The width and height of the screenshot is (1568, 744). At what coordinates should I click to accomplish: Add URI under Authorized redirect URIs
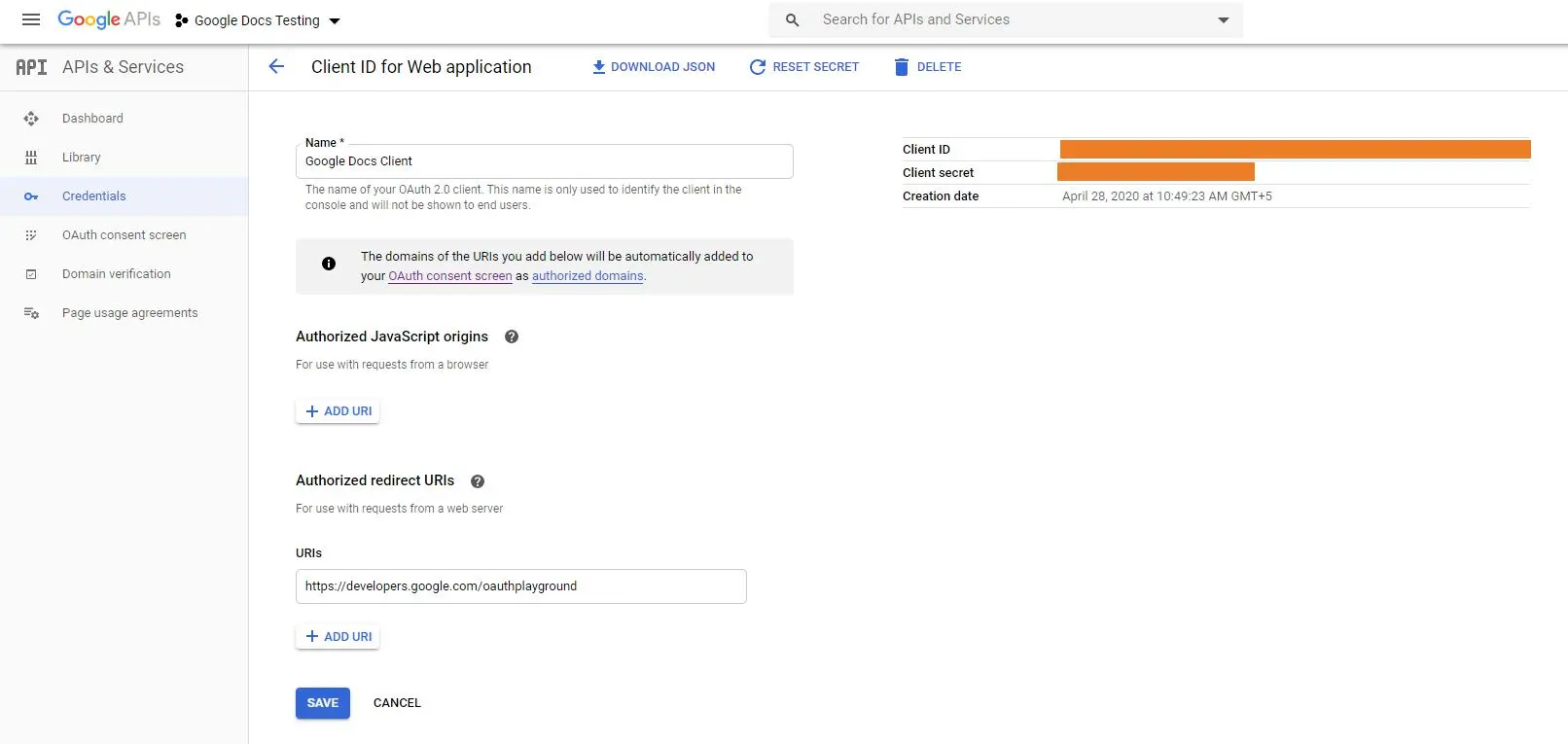(x=338, y=637)
